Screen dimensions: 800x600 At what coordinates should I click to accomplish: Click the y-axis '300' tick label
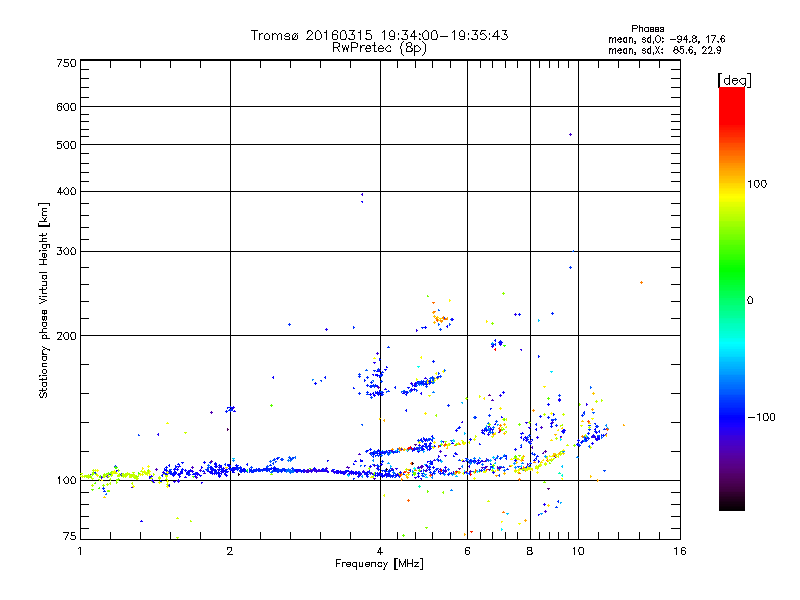coord(66,251)
